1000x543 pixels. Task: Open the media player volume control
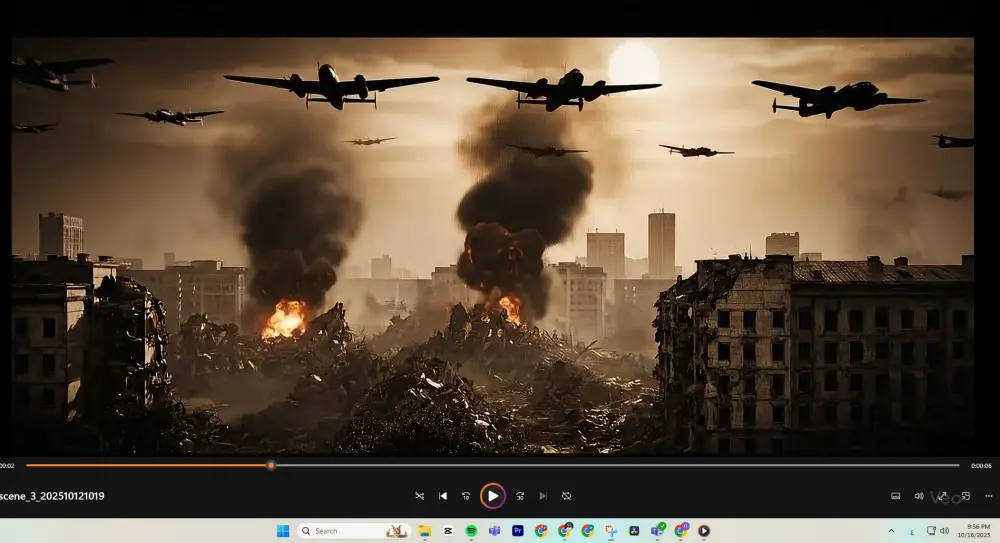pos(919,496)
